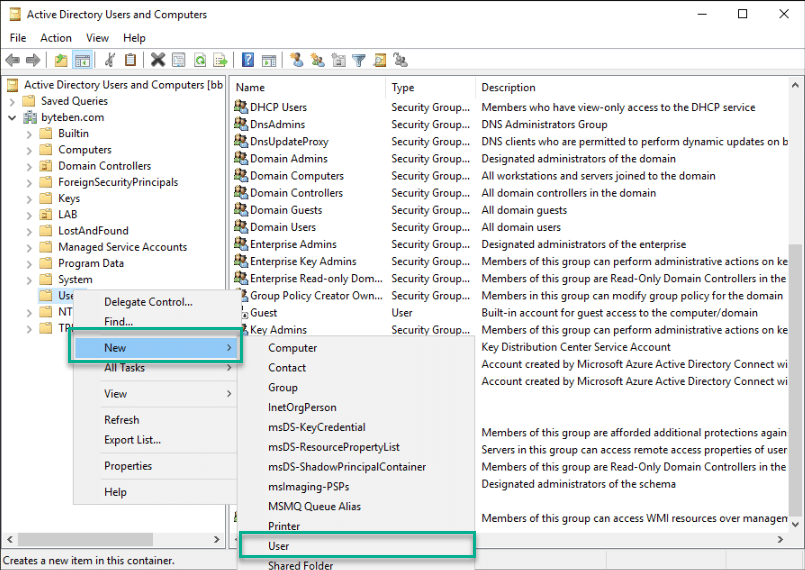Expand the Program Data container
The width and height of the screenshot is (805, 570).
click(29, 264)
